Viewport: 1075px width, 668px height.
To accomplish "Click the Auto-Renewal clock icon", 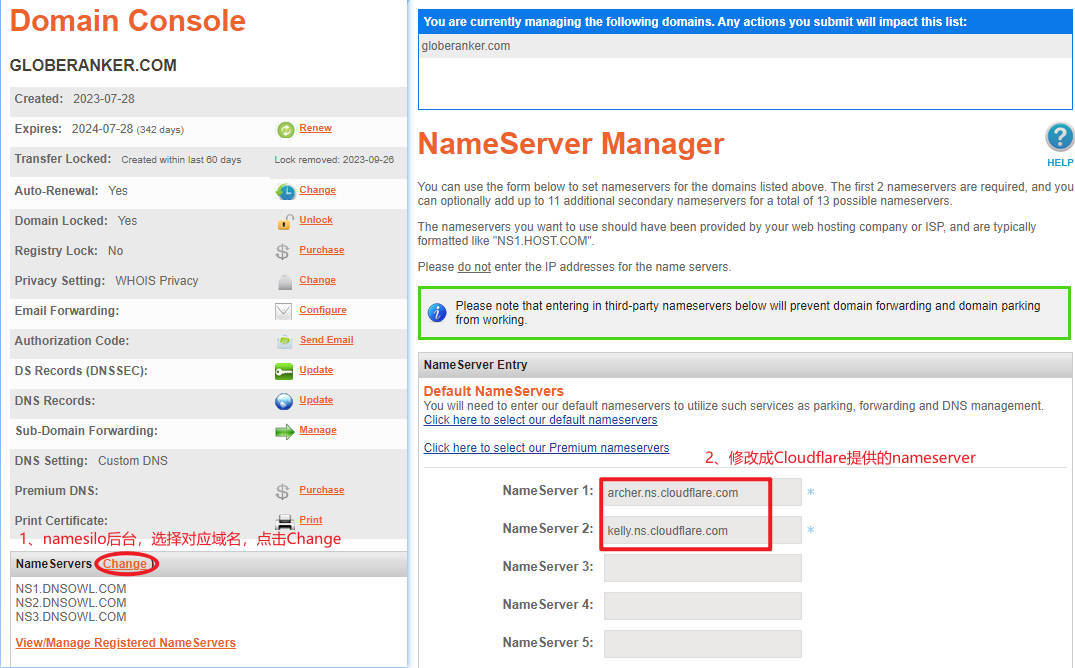I will tap(285, 191).
